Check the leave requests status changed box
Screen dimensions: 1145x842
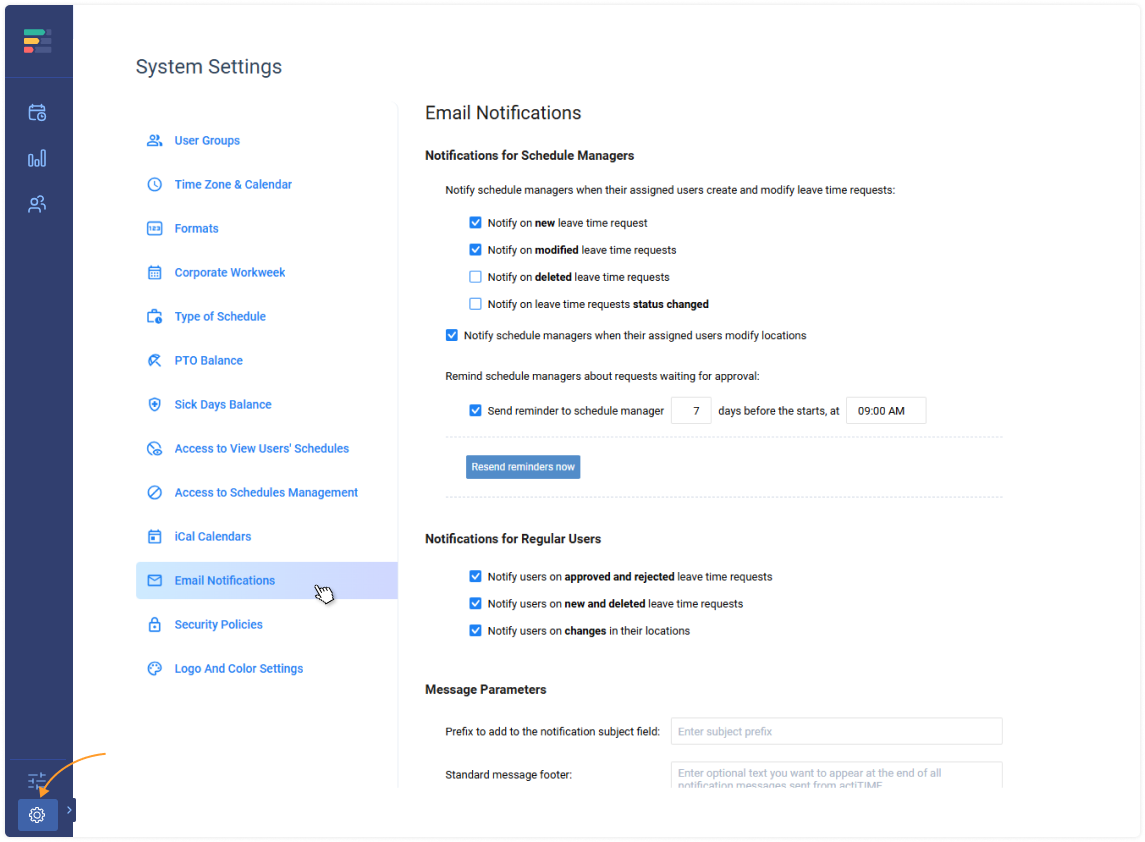coord(476,304)
